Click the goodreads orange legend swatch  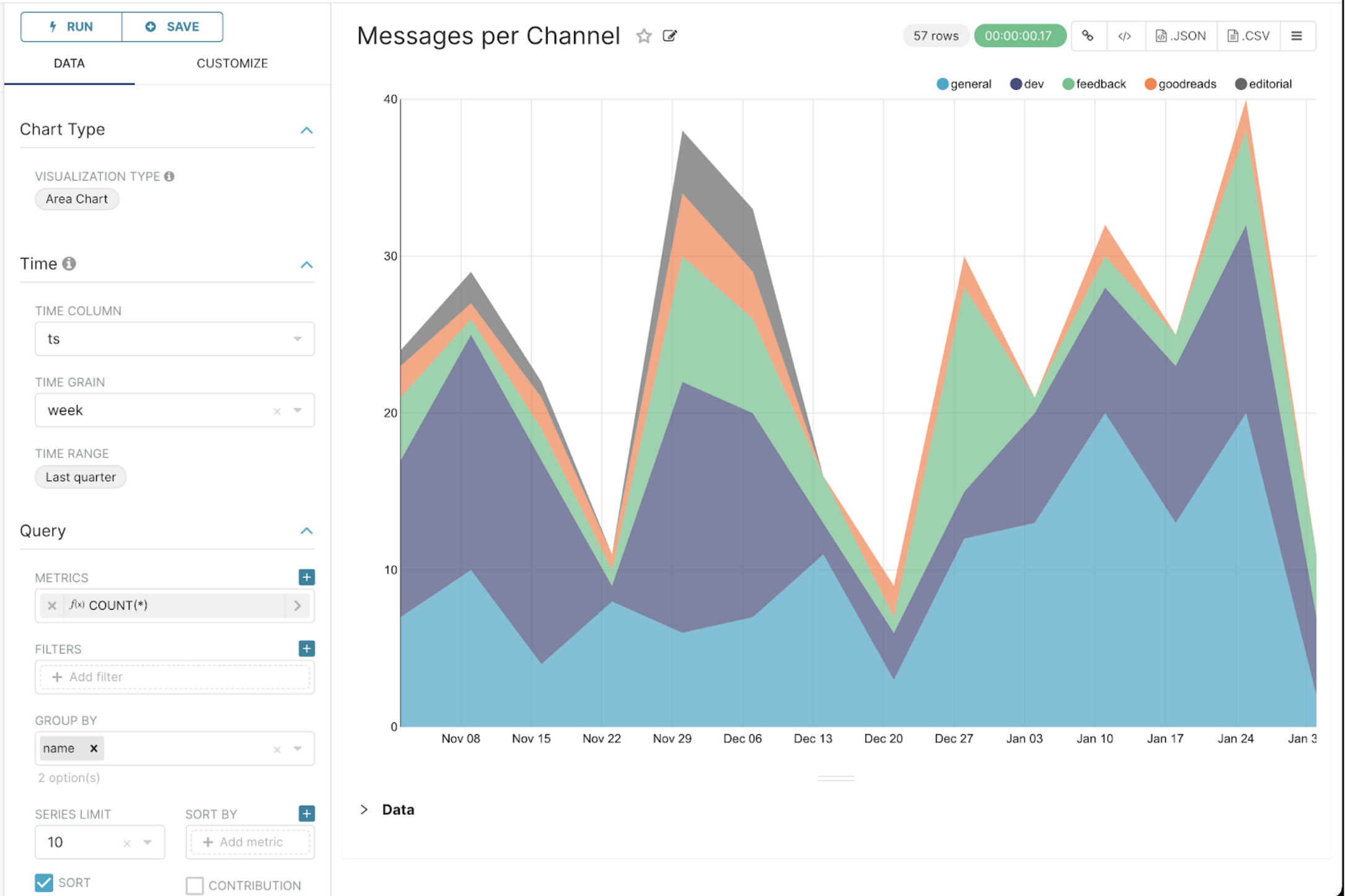coord(1150,84)
